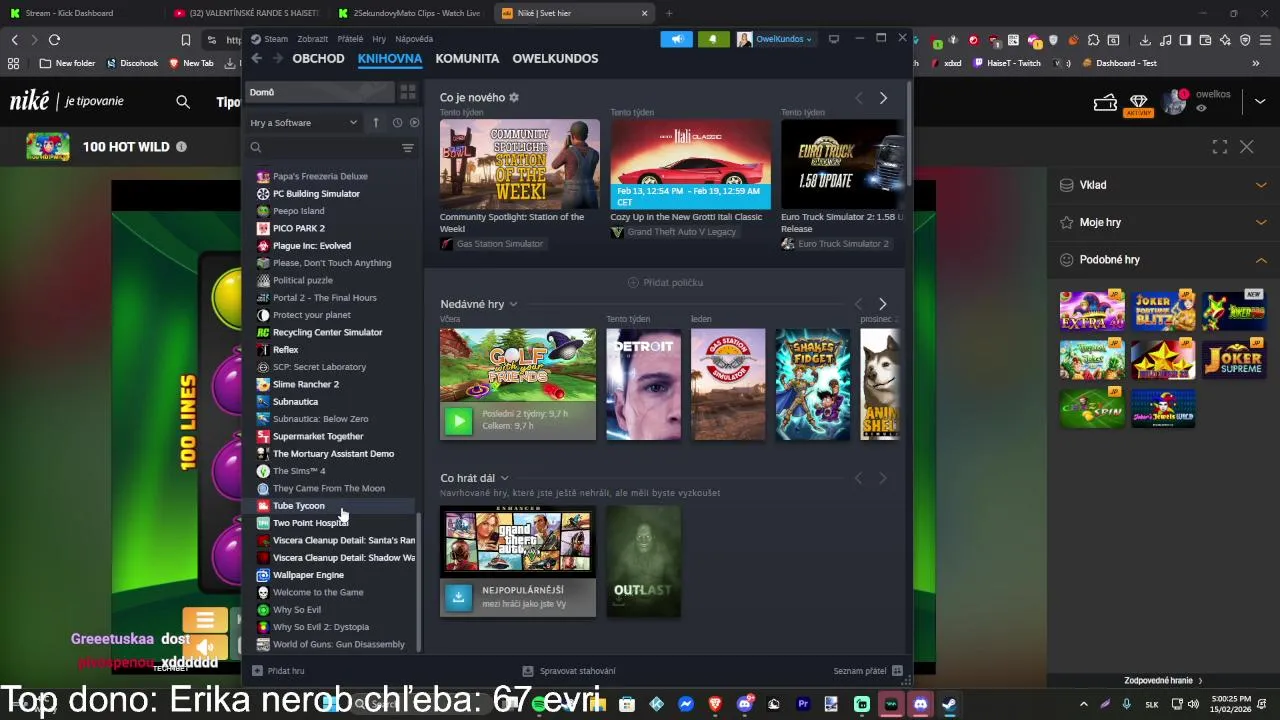Open Steam's green notifications bell

point(713,39)
